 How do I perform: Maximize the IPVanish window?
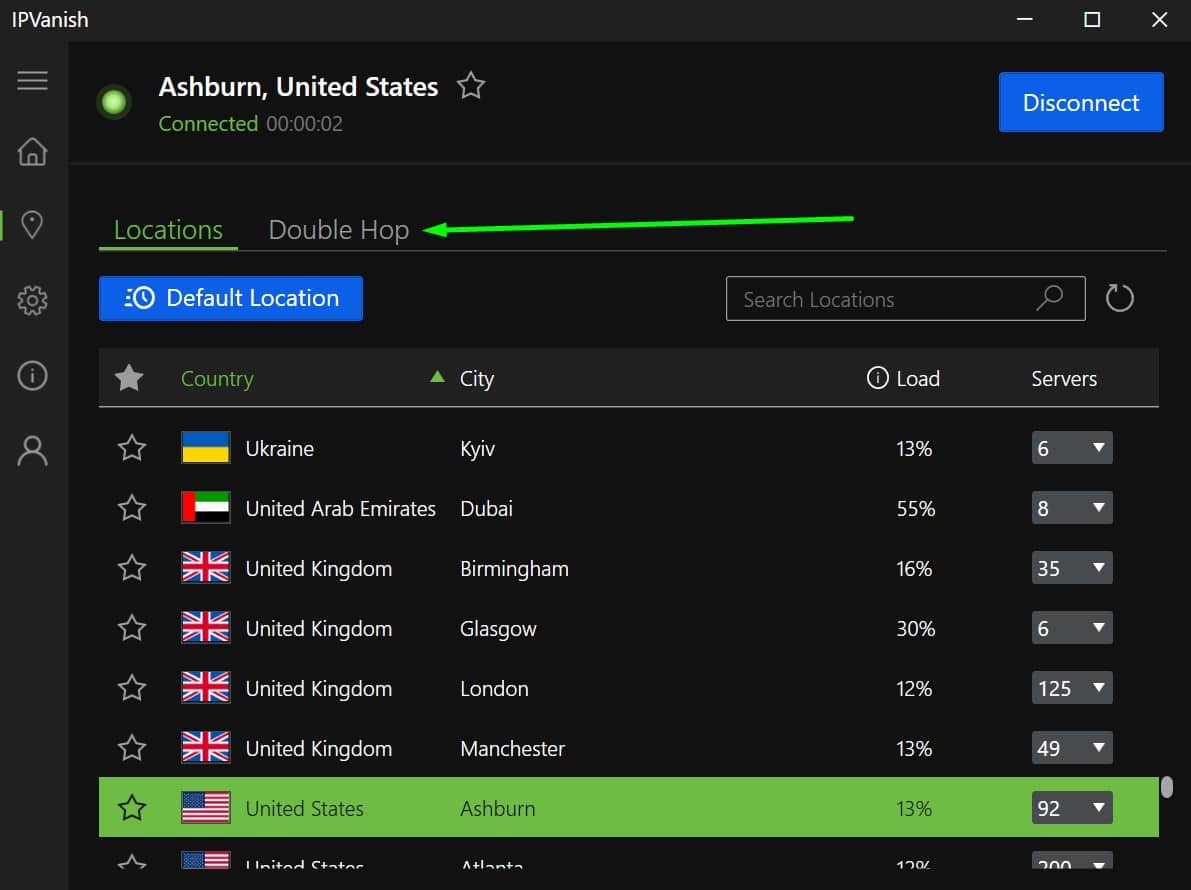click(1091, 19)
